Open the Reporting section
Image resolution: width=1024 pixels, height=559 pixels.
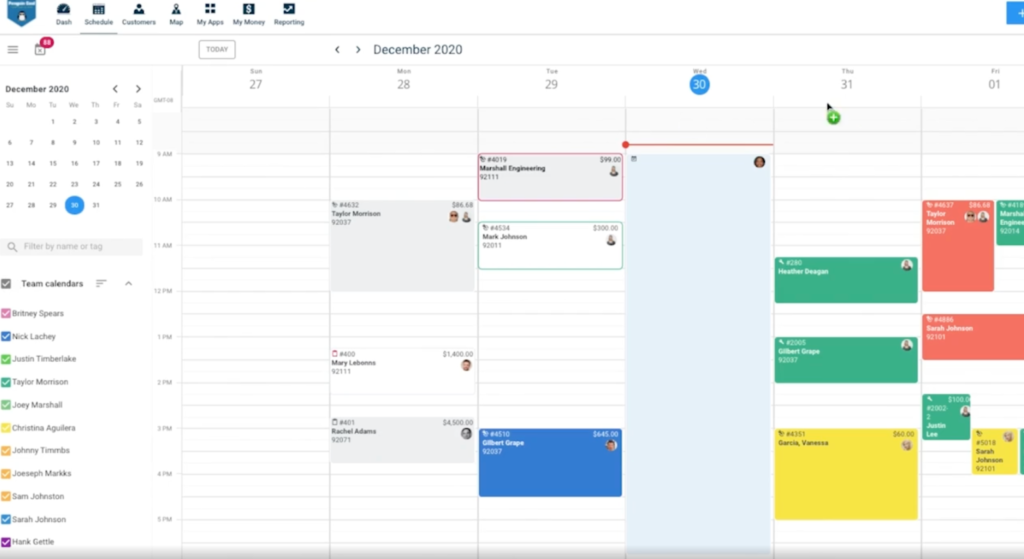[289, 14]
